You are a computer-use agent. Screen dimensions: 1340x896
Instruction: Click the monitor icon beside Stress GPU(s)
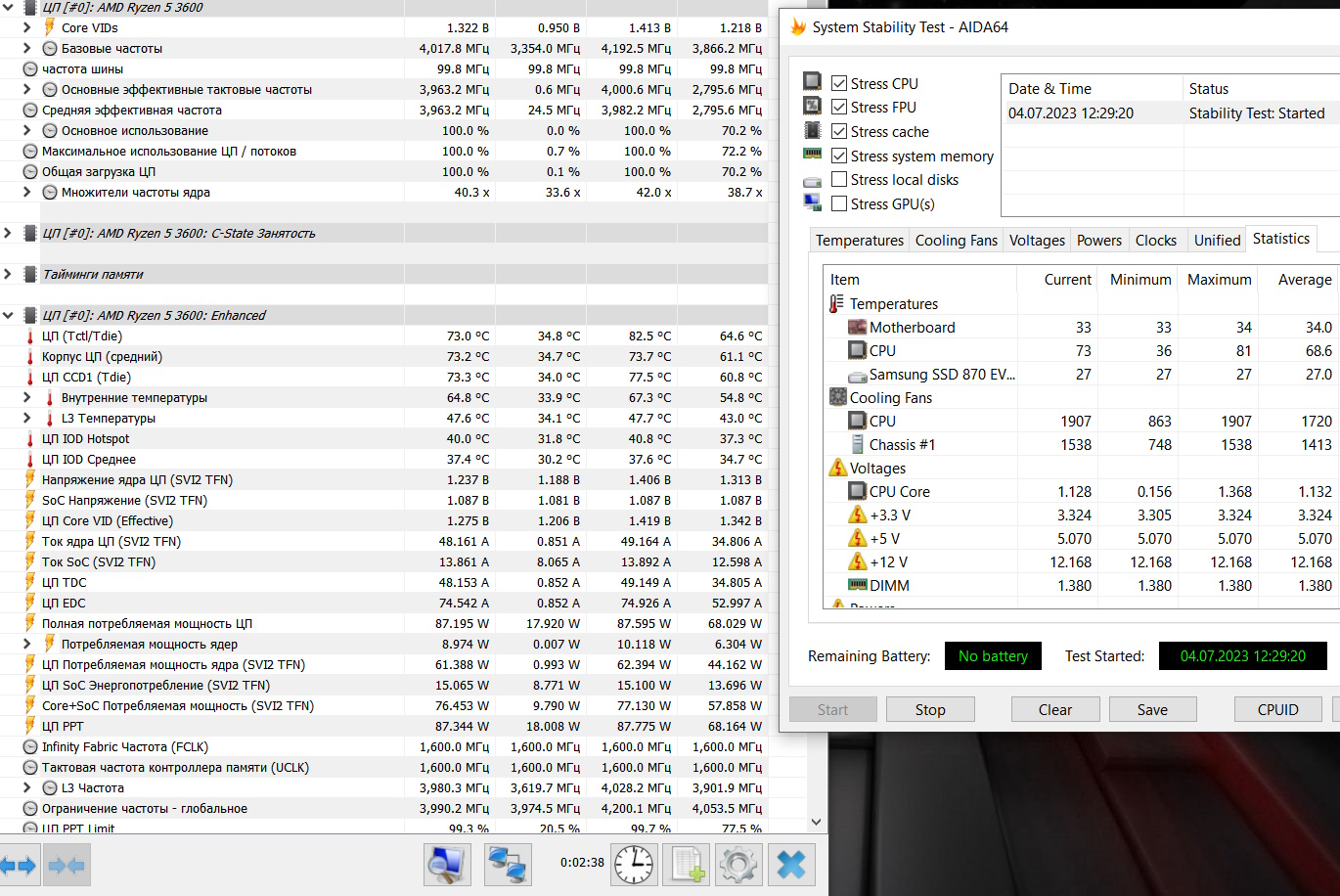coord(812,202)
